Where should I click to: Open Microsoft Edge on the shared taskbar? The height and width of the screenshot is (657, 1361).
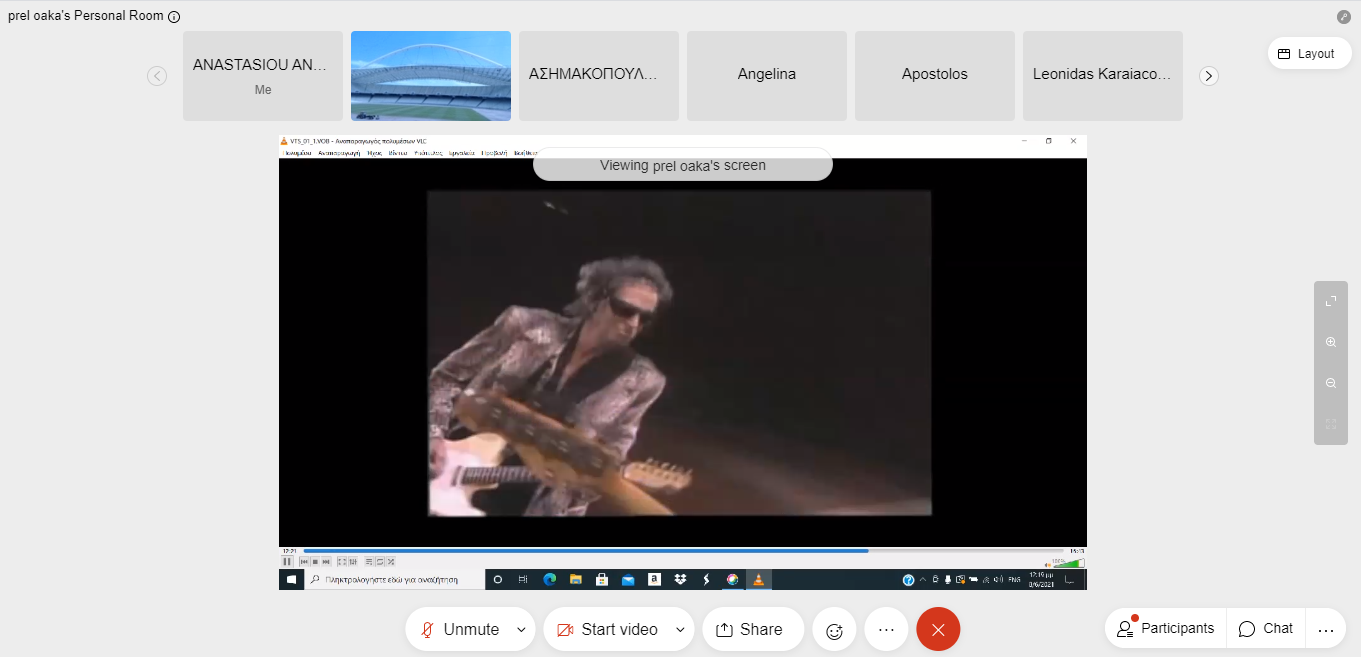coord(549,579)
